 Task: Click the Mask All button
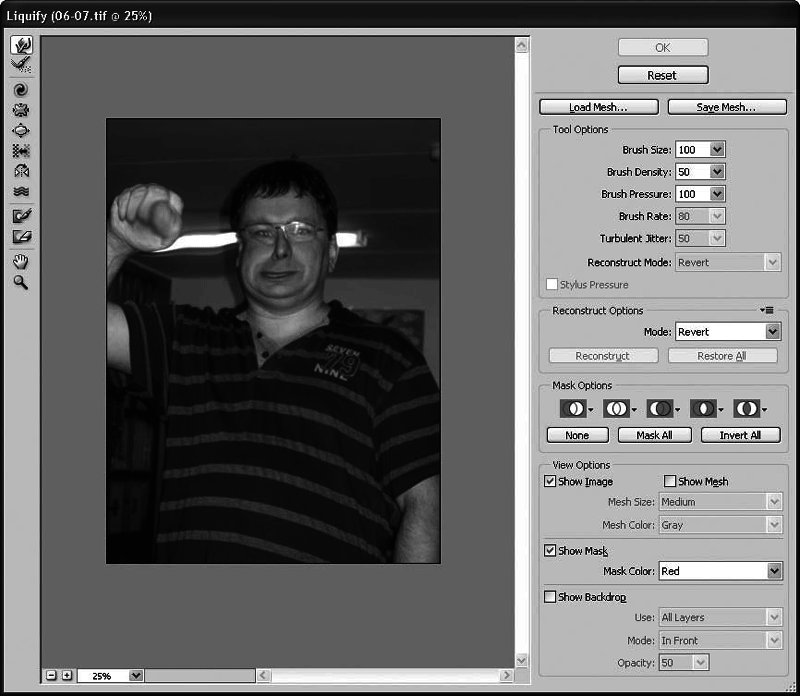655,435
